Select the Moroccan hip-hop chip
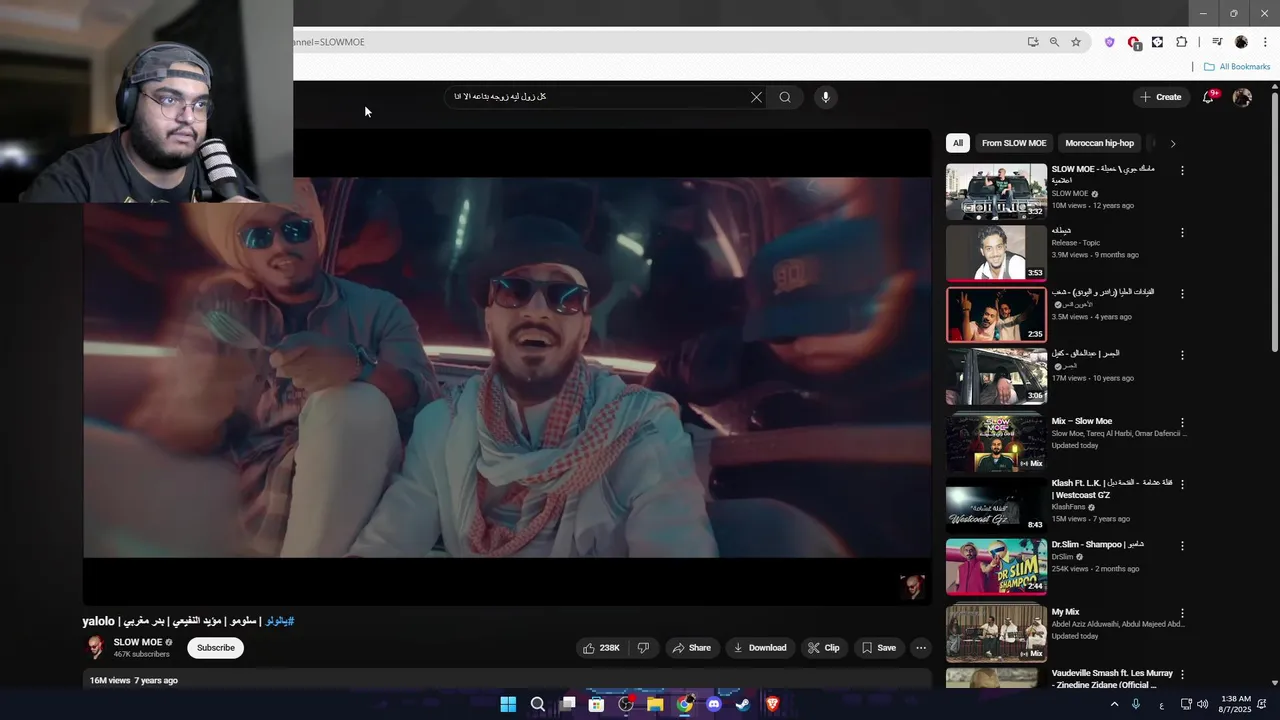 [x=1099, y=143]
